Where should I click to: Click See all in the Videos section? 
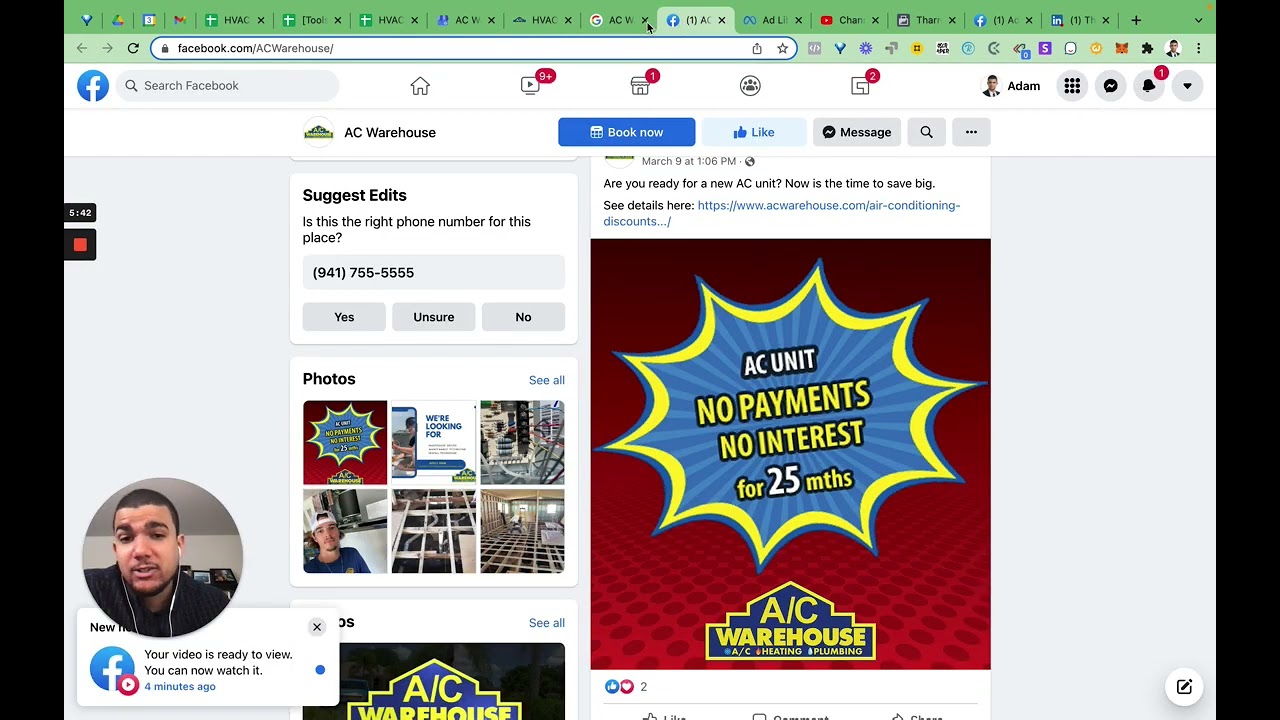coord(547,623)
